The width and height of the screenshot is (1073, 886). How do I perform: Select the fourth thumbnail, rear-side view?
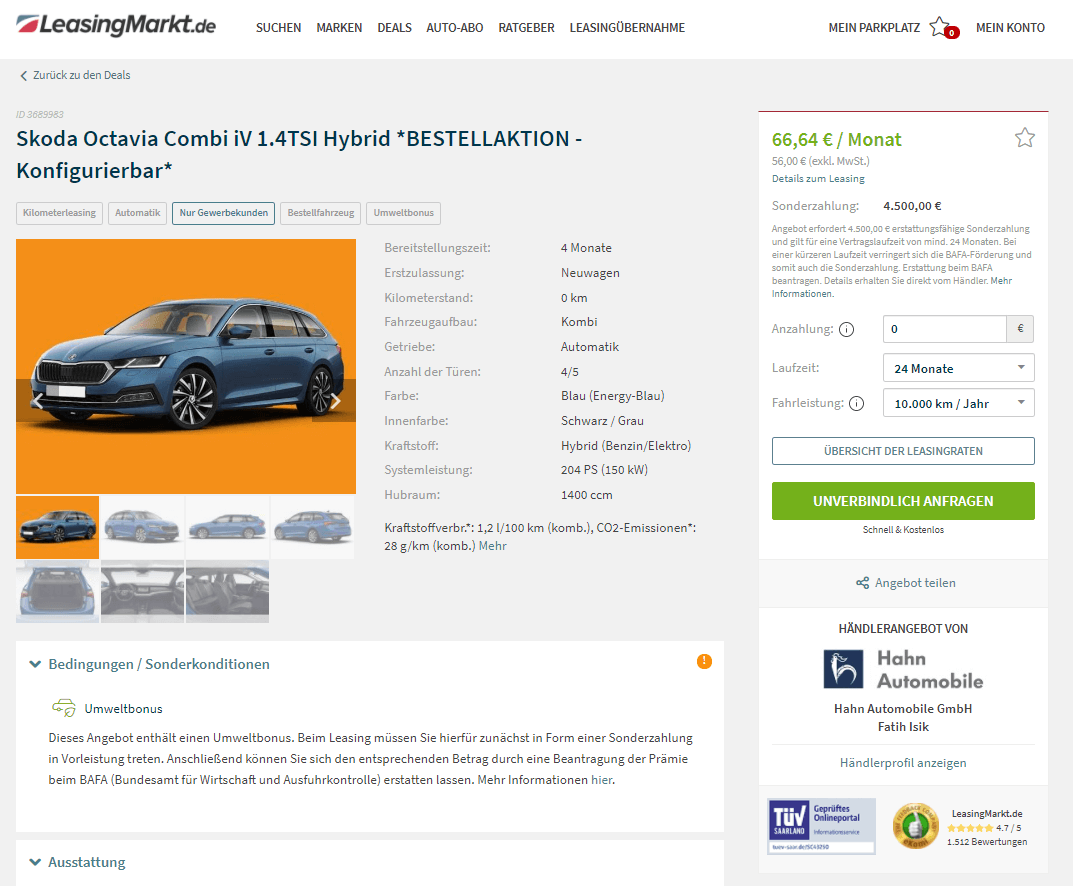[312, 527]
